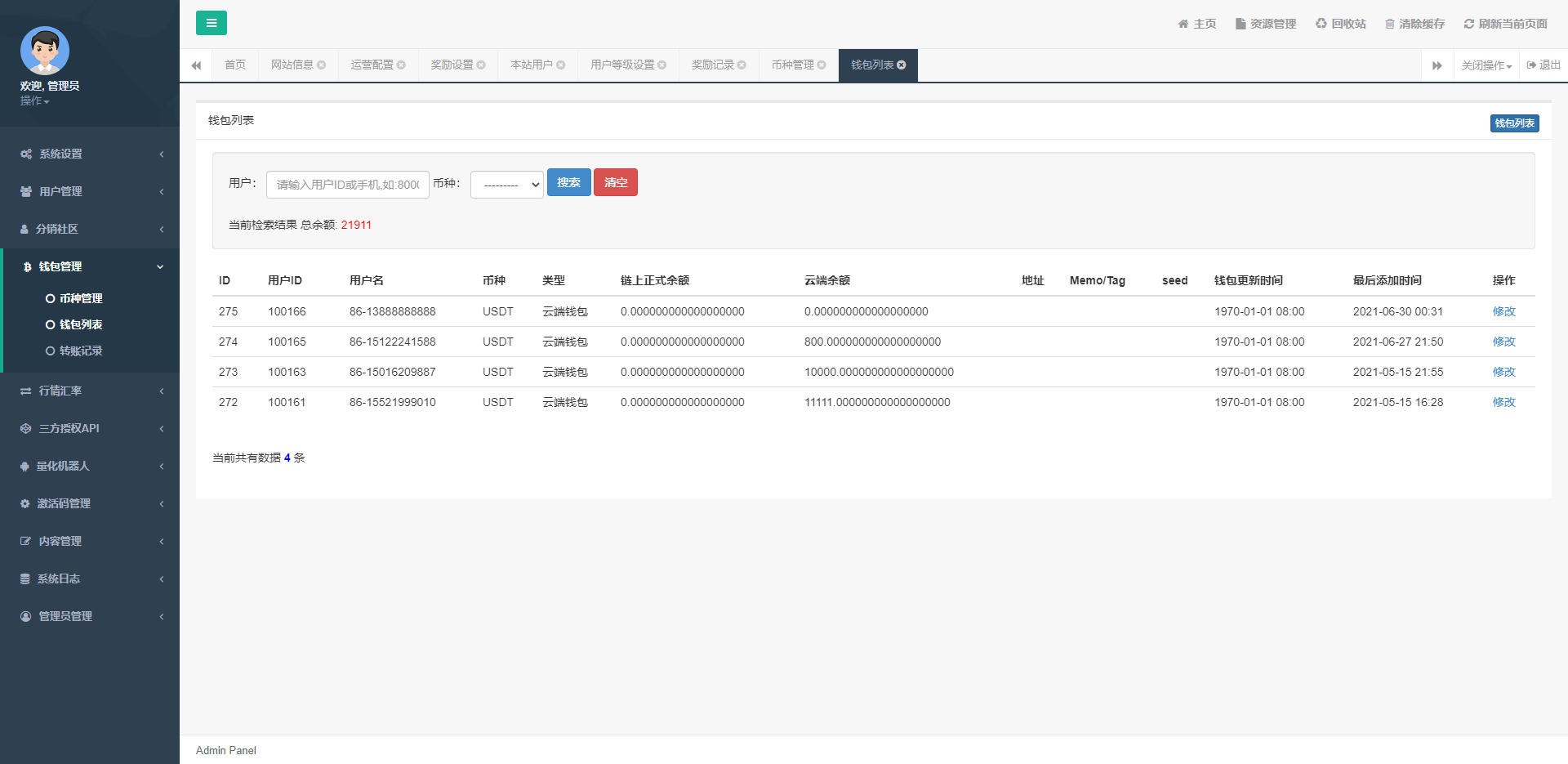Close the 钱包列表 tab

(x=902, y=65)
